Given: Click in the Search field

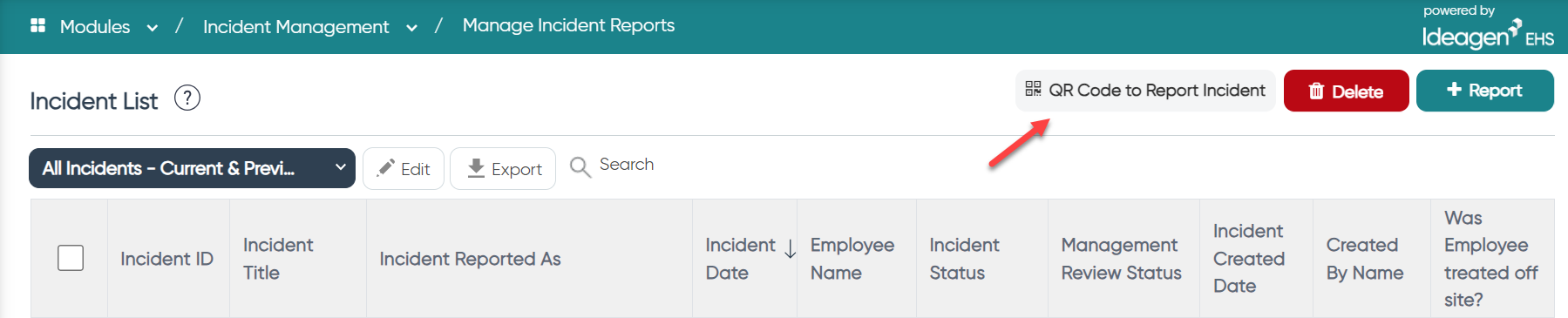Looking at the screenshot, I should (x=627, y=165).
